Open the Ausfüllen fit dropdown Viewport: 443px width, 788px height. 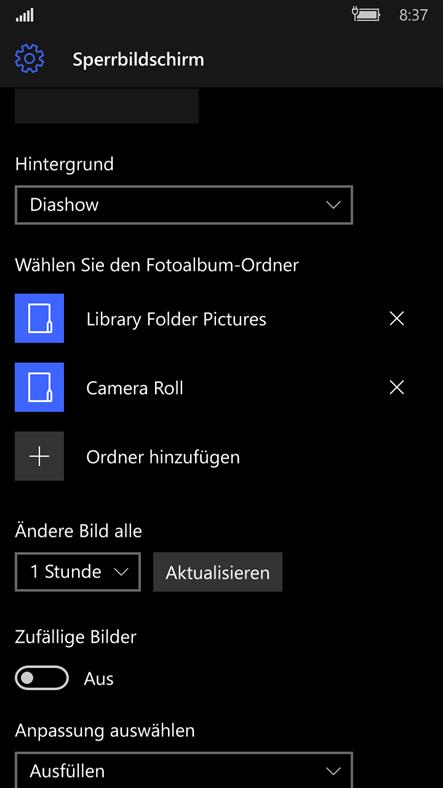point(184,770)
